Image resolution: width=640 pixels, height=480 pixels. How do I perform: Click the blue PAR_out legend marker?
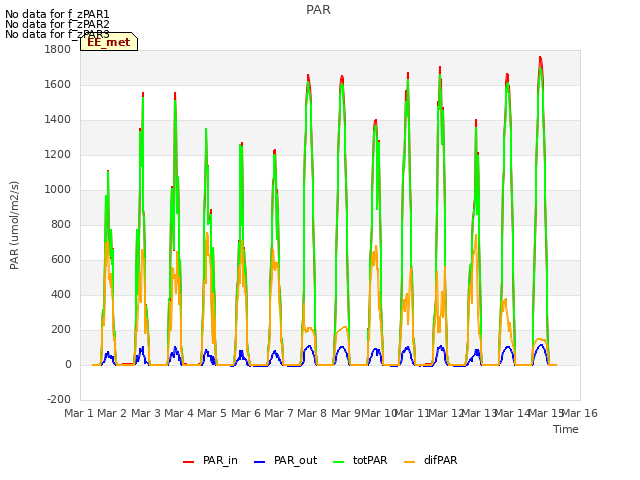tap(259, 462)
